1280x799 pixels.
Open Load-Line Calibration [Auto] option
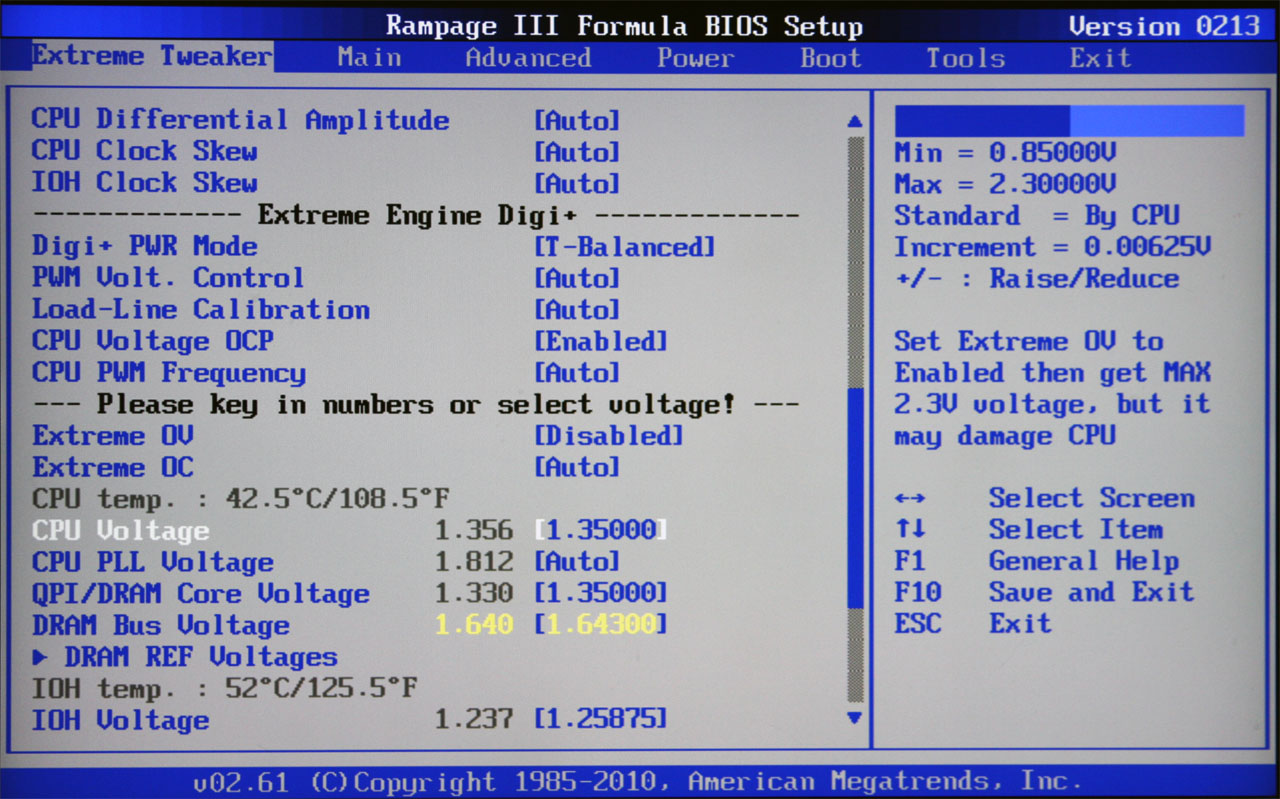577,310
